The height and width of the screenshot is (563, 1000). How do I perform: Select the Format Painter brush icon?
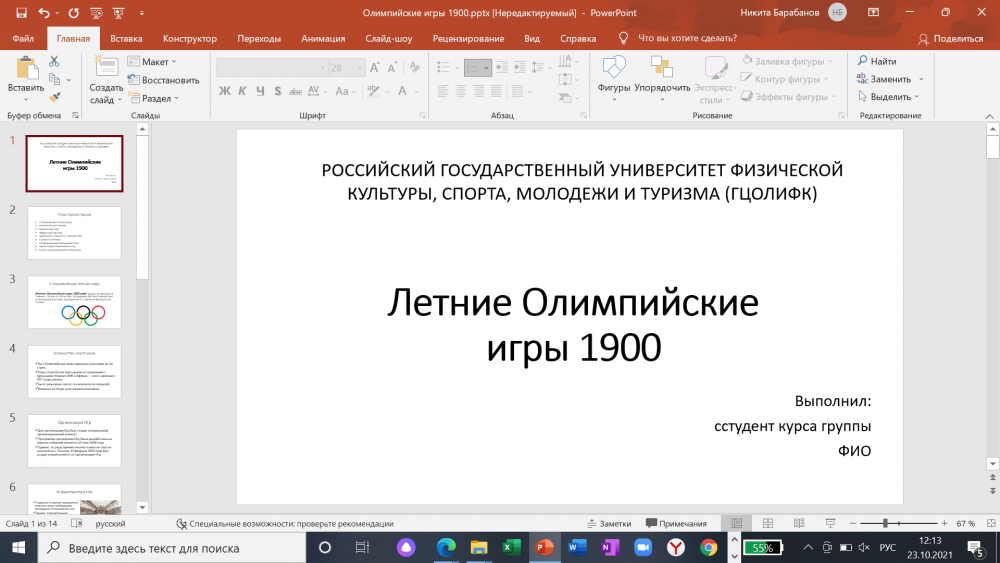tap(55, 97)
